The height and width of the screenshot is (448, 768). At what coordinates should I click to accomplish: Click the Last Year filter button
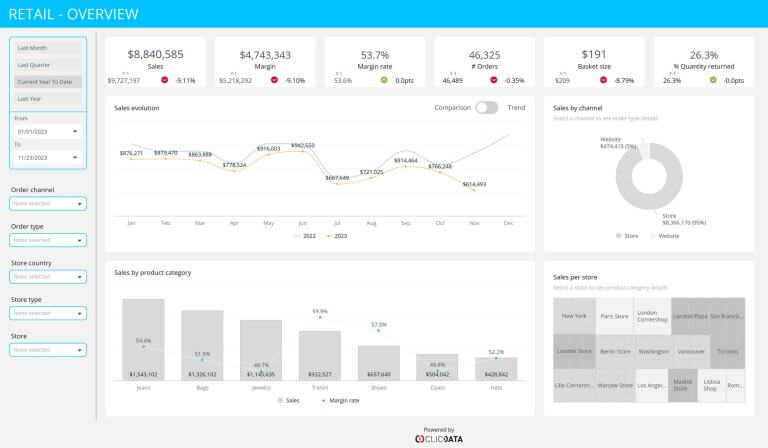click(x=48, y=98)
